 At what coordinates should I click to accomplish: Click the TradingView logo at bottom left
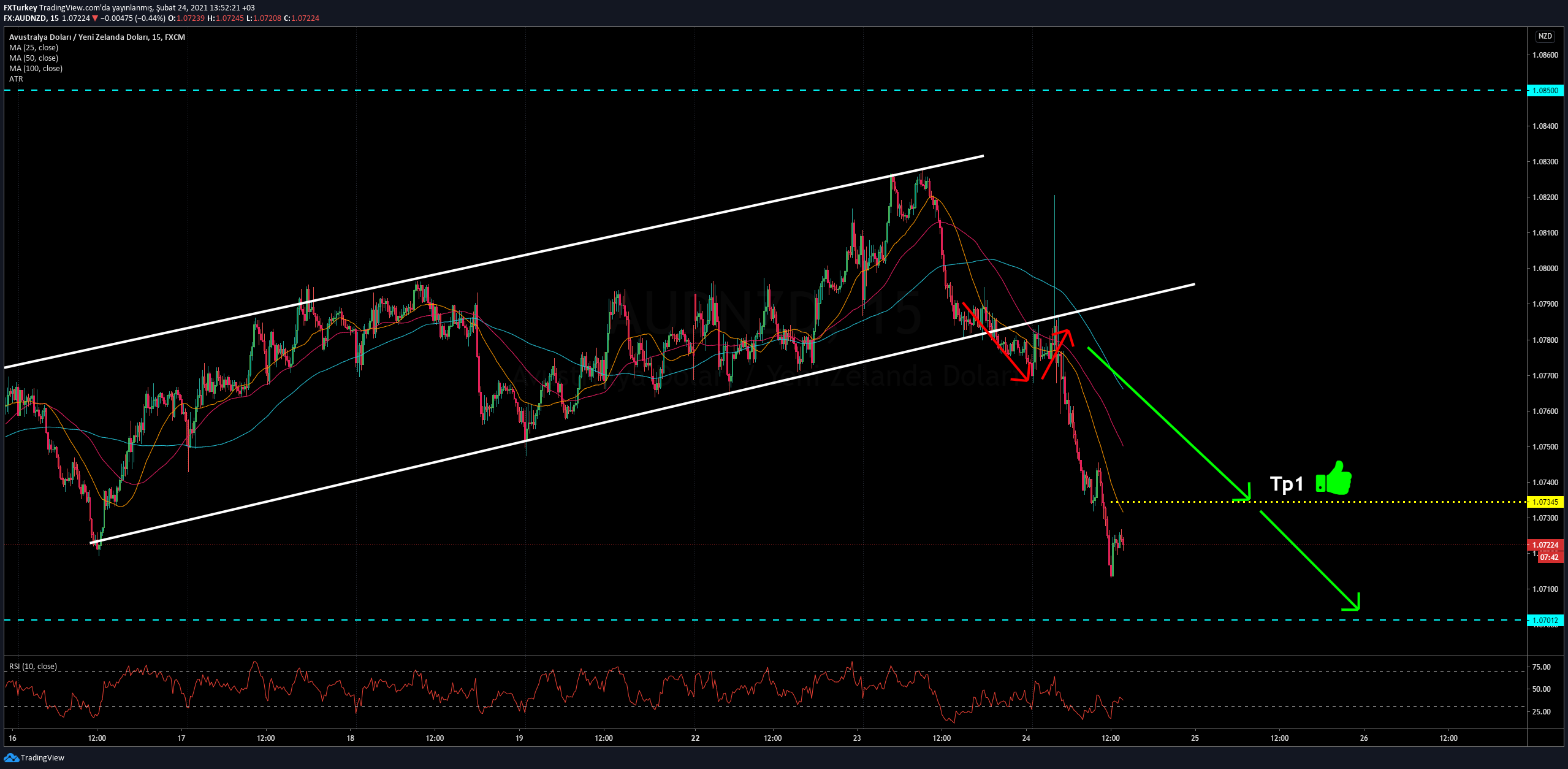[34, 757]
